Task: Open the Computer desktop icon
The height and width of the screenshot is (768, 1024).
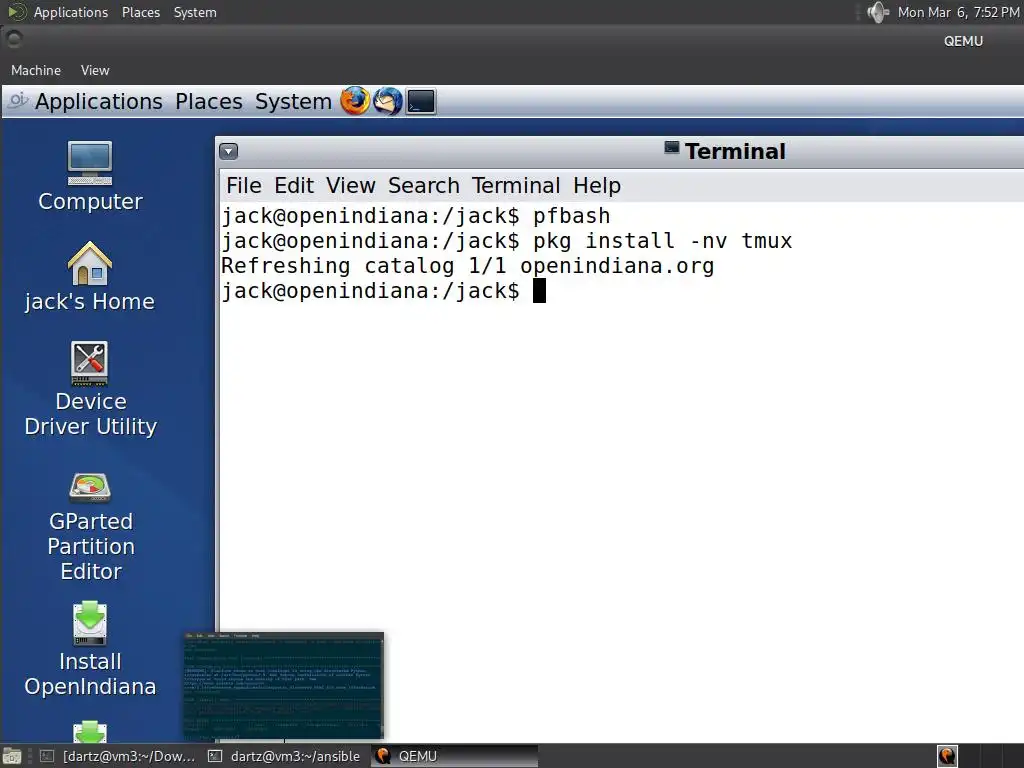Action: click(x=90, y=176)
